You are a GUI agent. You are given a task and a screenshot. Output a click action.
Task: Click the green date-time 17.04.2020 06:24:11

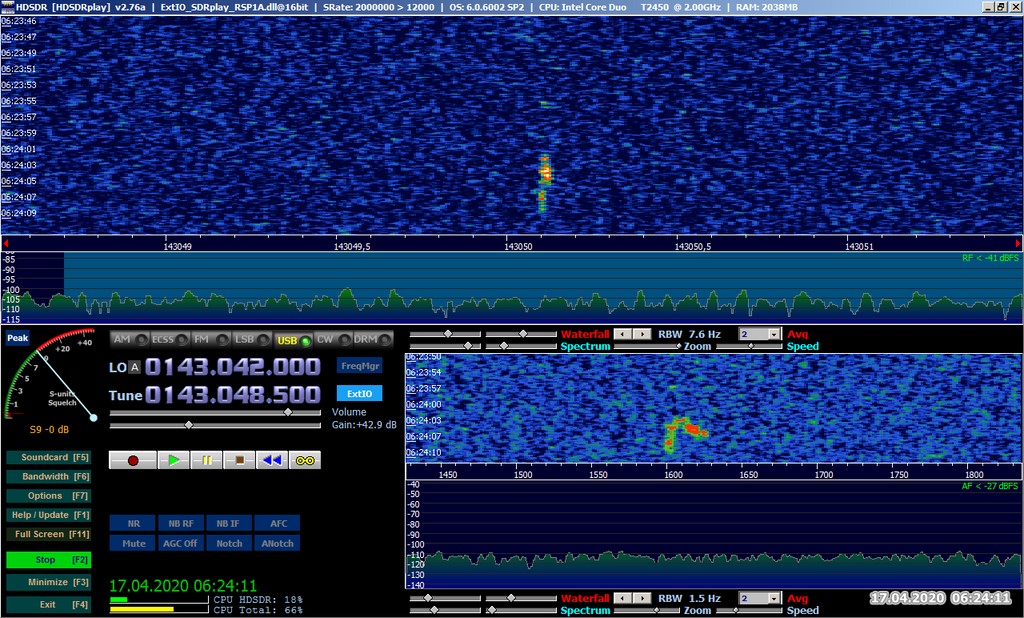click(183, 585)
